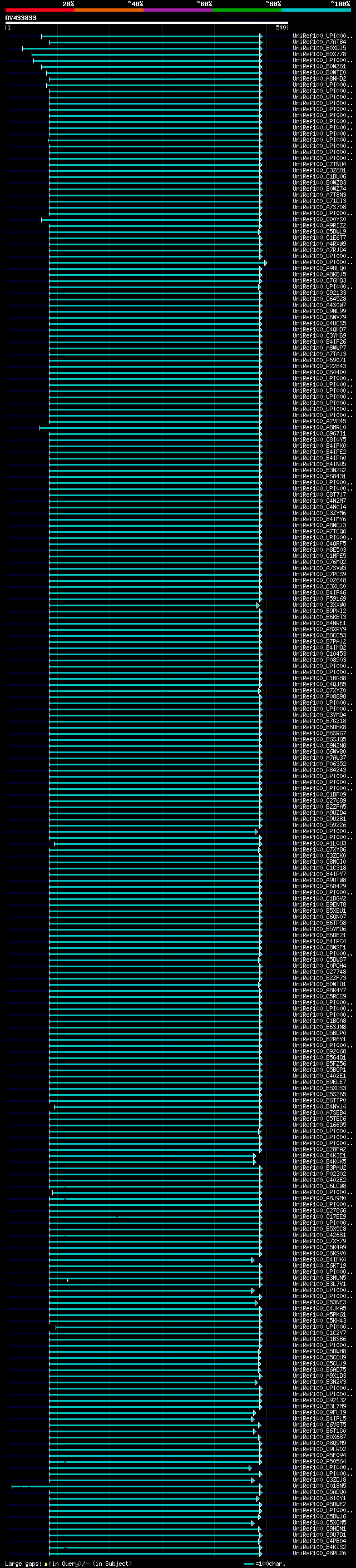This screenshot has width=356, height=1568.
Task: Select the UniRef100_Q00YS0 hit label
Action: click(319, 219)
